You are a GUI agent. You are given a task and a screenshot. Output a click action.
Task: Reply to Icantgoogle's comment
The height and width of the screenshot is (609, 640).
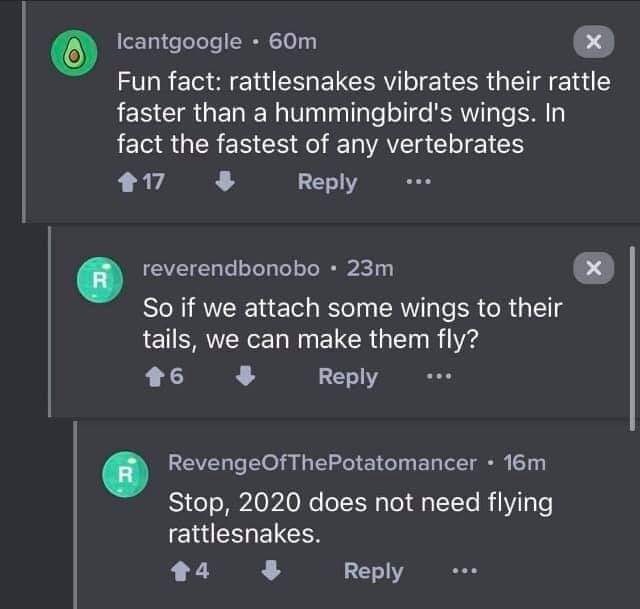pyautogui.click(x=327, y=182)
